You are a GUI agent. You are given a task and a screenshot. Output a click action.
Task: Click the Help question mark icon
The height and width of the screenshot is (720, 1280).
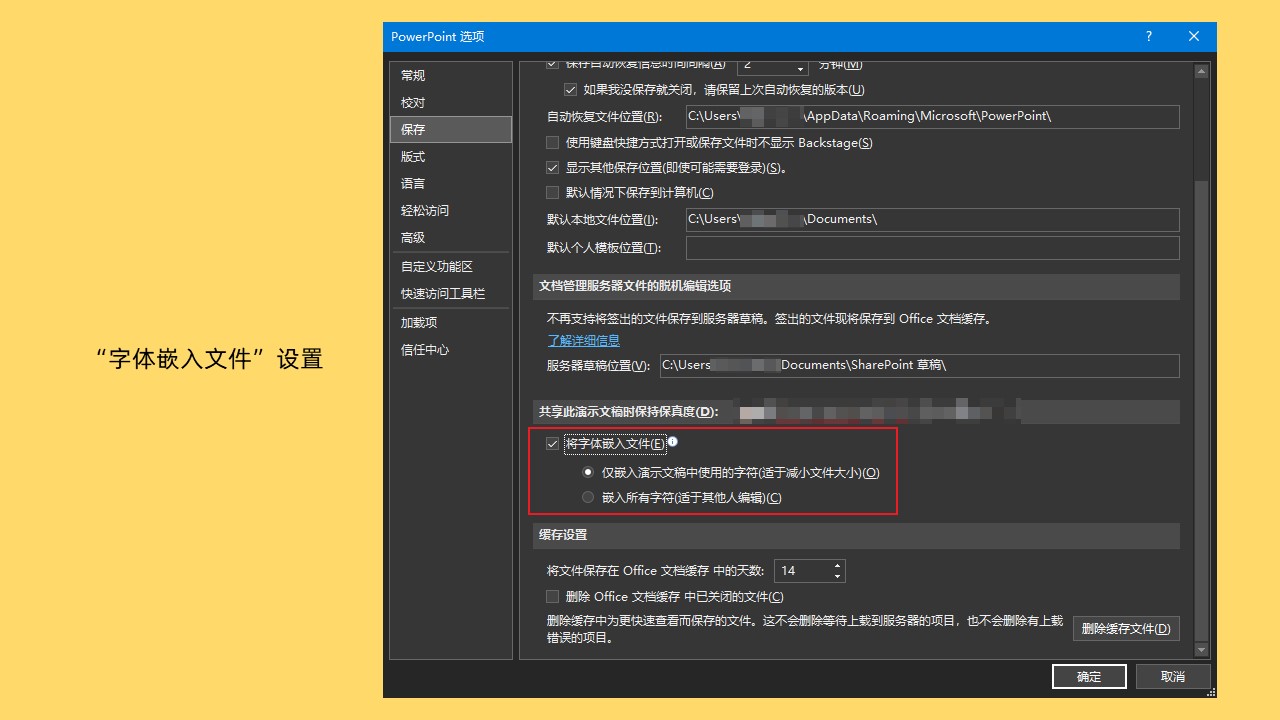coord(1148,36)
